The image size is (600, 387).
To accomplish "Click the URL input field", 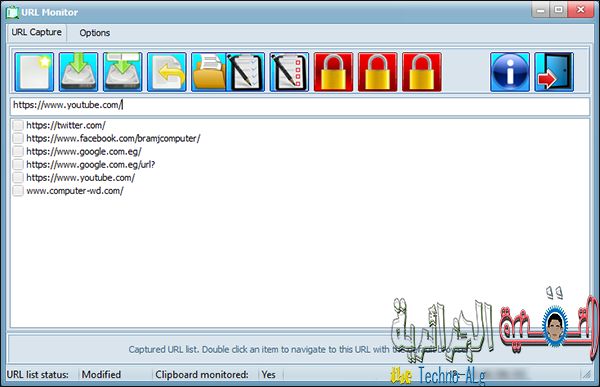I will pos(300,106).
